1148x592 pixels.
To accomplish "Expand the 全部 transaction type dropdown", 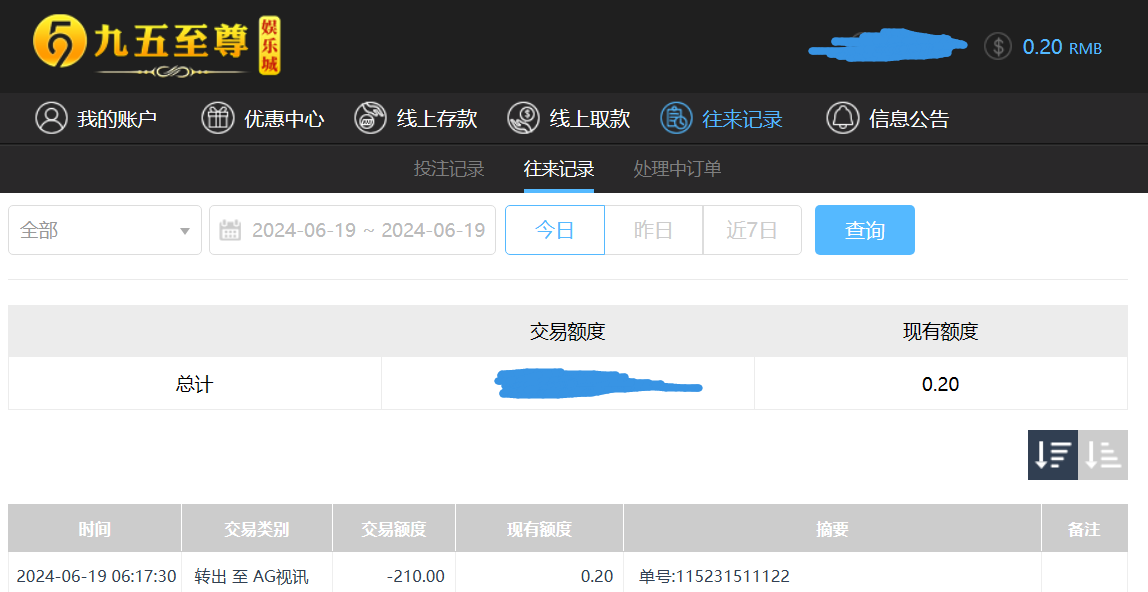I will click(x=105, y=230).
